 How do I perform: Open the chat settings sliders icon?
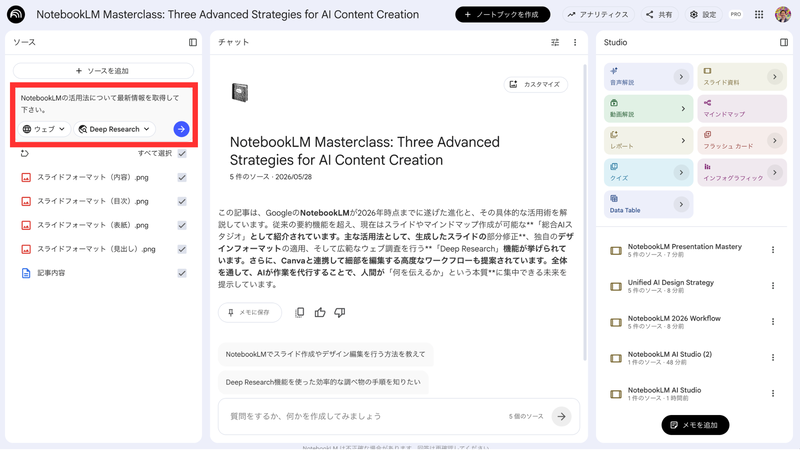coord(555,42)
